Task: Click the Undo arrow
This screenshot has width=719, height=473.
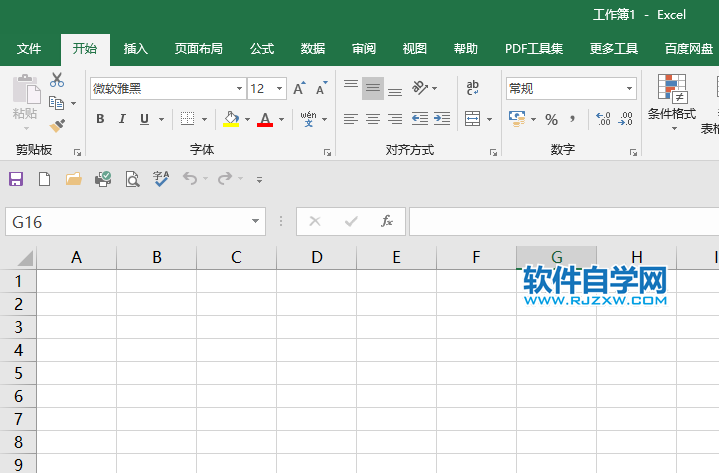Action: pos(190,178)
